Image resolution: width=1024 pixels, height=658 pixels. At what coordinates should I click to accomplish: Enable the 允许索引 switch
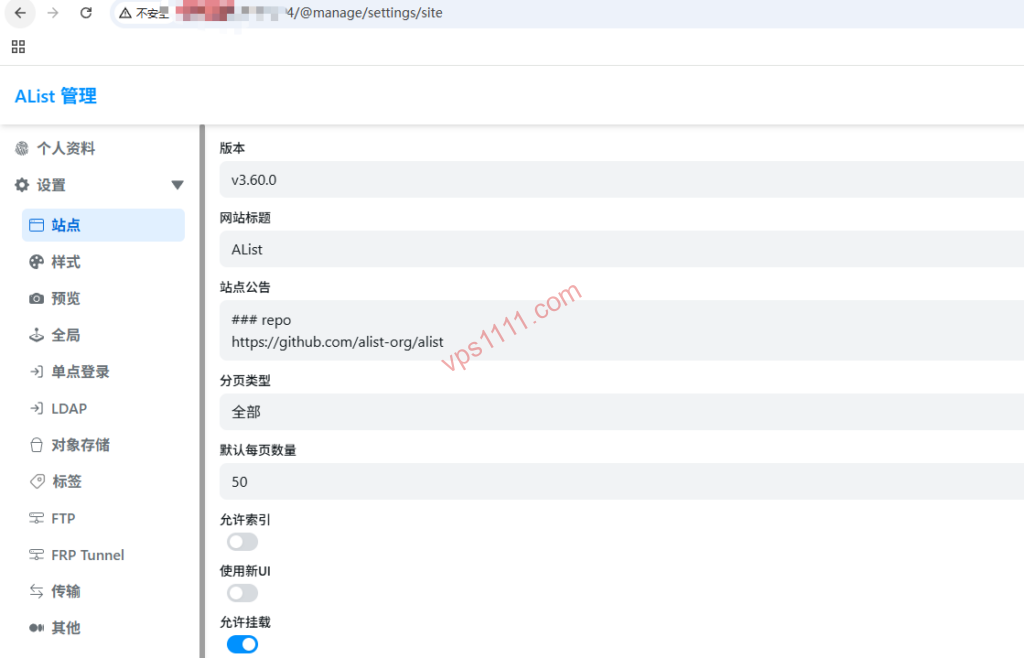(242, 542)
